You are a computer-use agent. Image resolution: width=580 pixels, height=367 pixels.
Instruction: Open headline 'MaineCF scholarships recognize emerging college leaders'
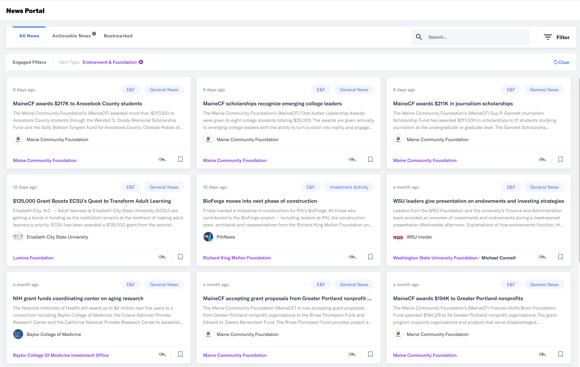coord(272,104)
